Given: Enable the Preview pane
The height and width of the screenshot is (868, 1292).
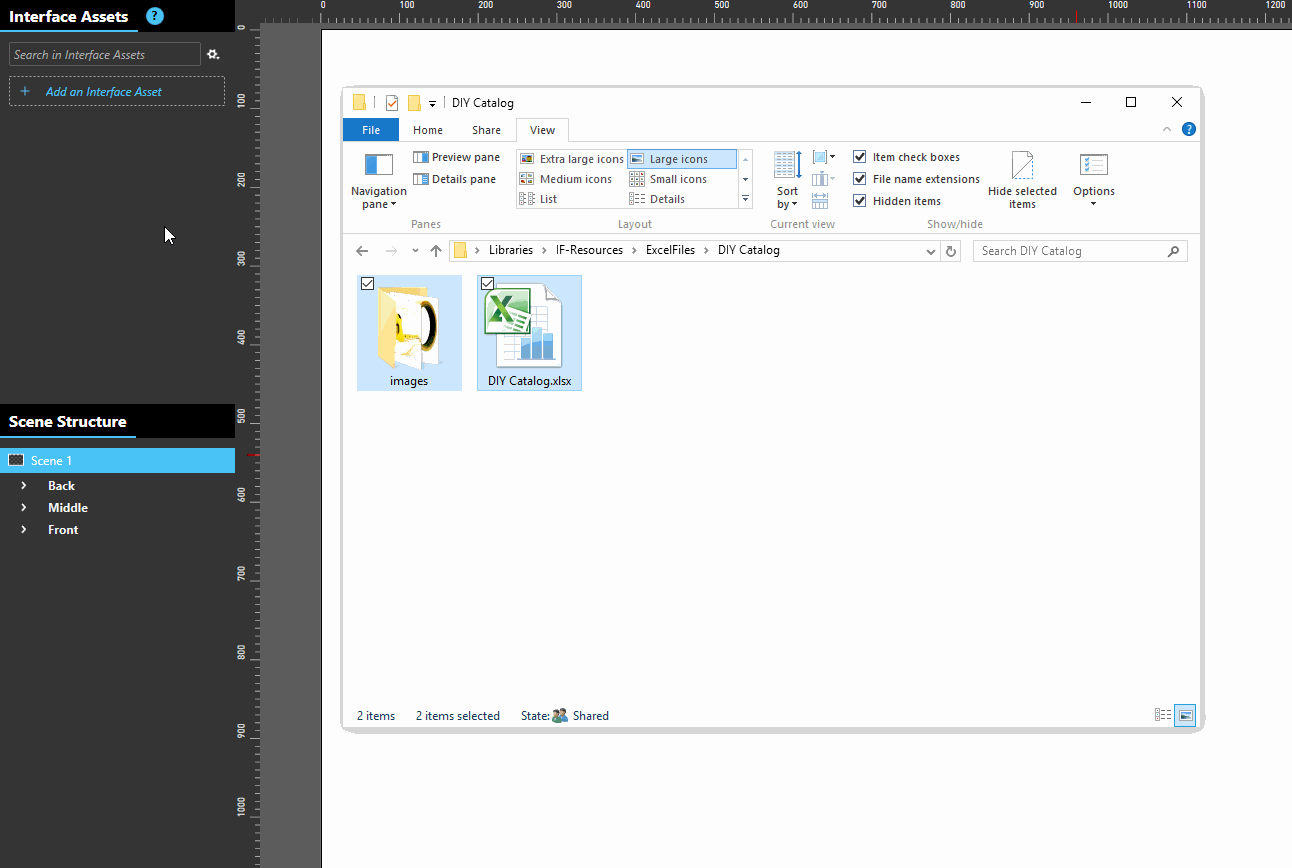Looking at the screenshot, I should point(457,157).
